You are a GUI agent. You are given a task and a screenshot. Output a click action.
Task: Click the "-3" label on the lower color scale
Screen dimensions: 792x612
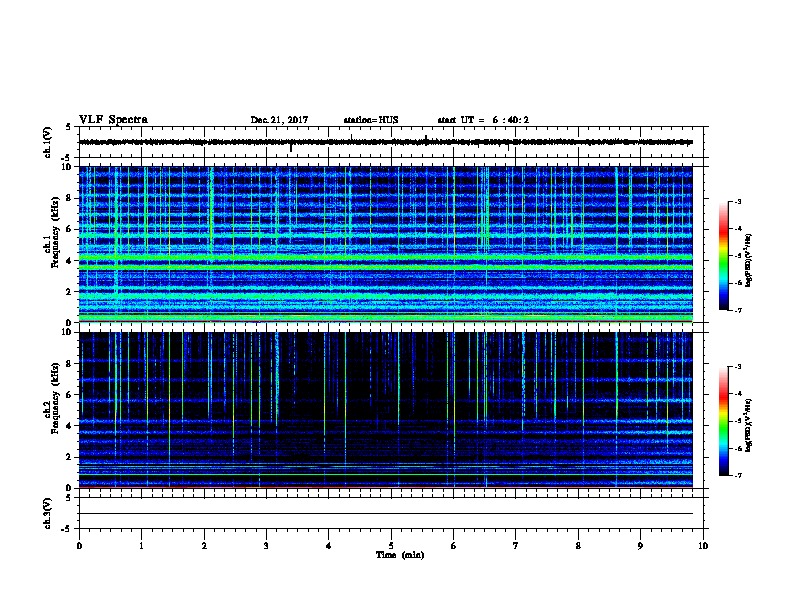(x=737, y=367)
